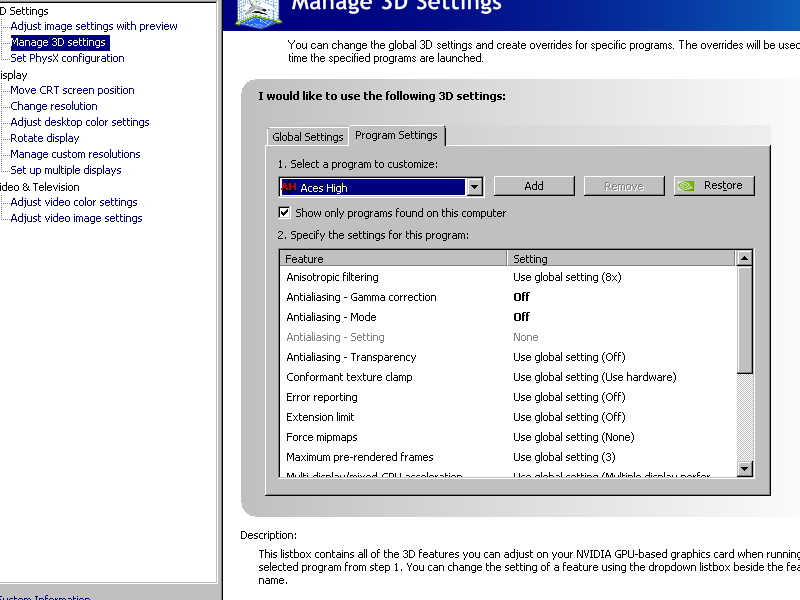Image resolution: width=800 pixels, height=600 pixels.
Task: Select the Force mipmaps feature
Action: [x=321, y=437]
